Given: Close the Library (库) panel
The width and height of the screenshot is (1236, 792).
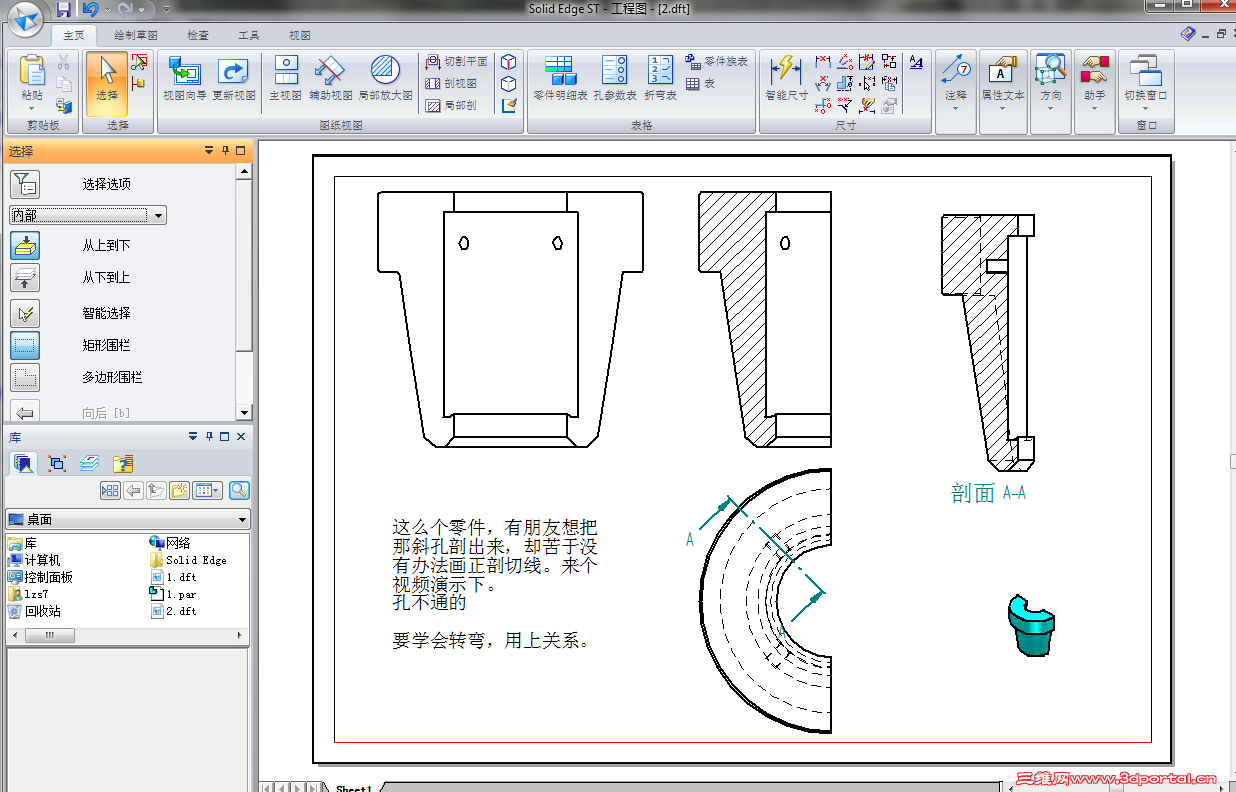Looking at the screenshot, I should click(x=241, y=437).
